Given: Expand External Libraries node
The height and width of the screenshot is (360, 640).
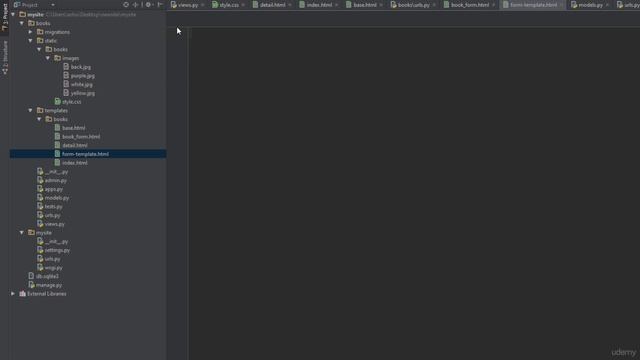Looking at the screenshot, I should pyautogui.click(x=13, y=294).
